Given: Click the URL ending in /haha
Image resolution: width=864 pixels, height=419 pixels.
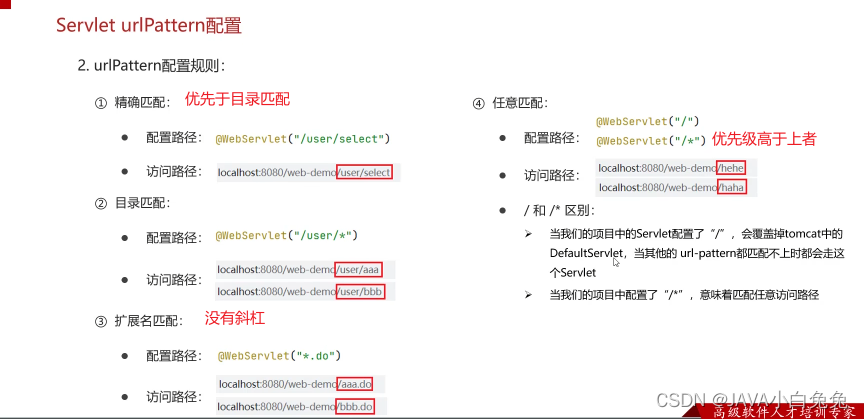Looking at the screenshot, I should click(674, 188).
